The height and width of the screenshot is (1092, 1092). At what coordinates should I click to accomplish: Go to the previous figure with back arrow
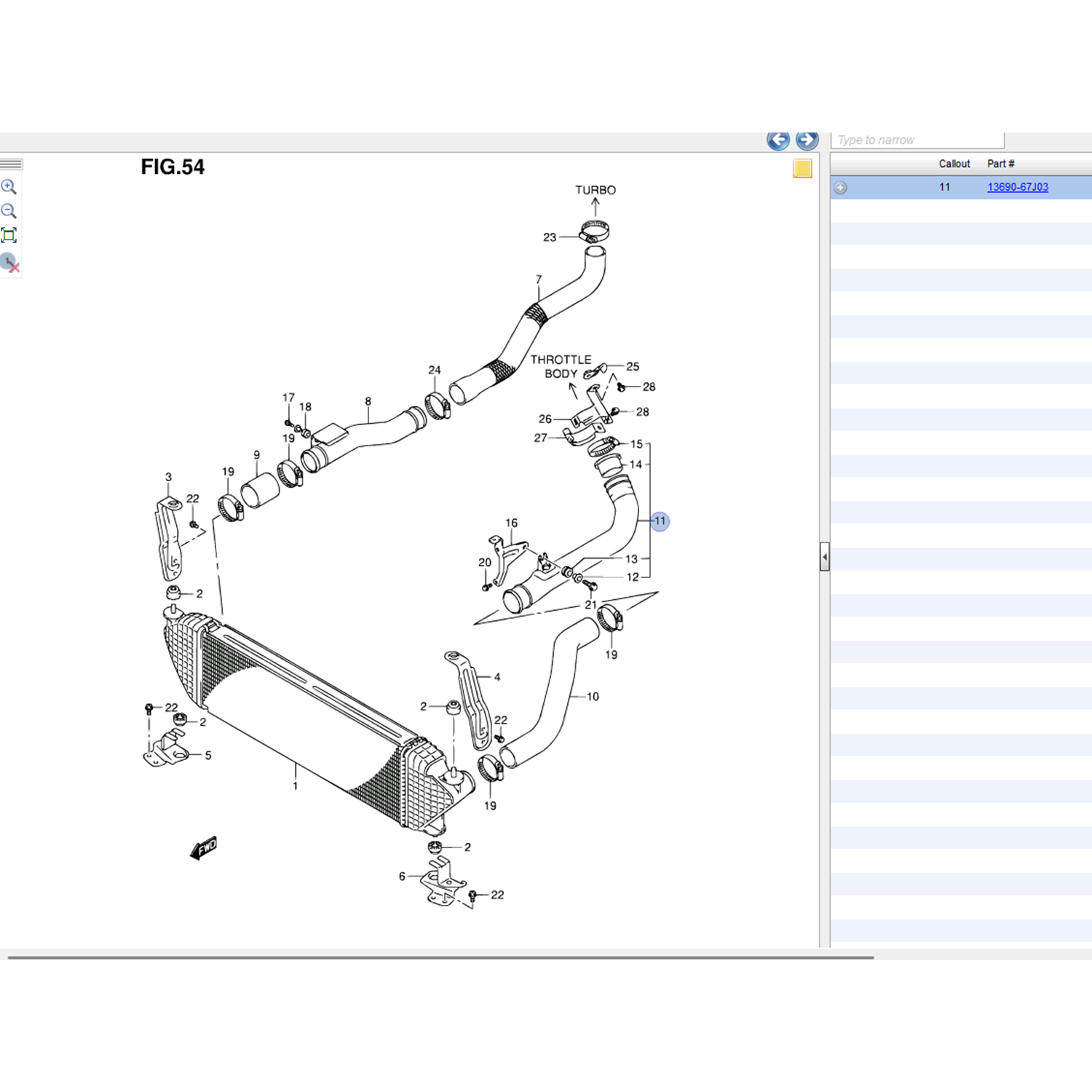point(778,140)
